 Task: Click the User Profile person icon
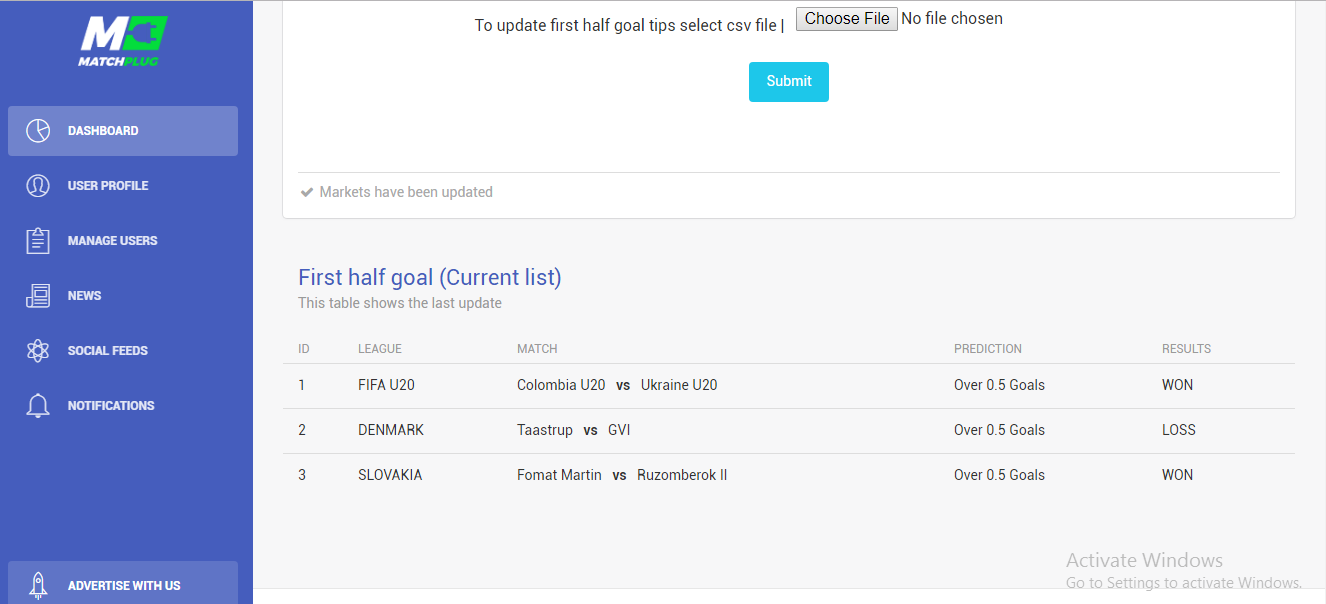click(x=38, y=186)
